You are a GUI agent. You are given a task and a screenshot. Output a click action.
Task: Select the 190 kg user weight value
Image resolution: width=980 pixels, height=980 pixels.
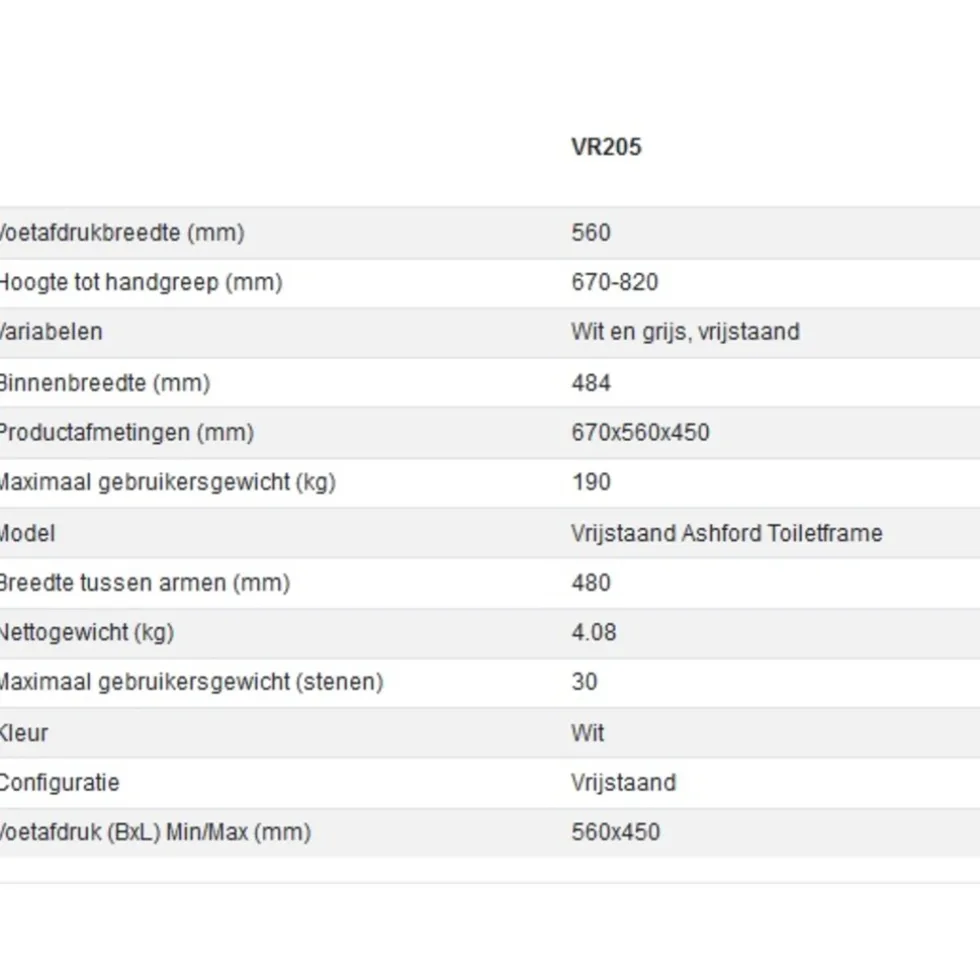(591, 482)
